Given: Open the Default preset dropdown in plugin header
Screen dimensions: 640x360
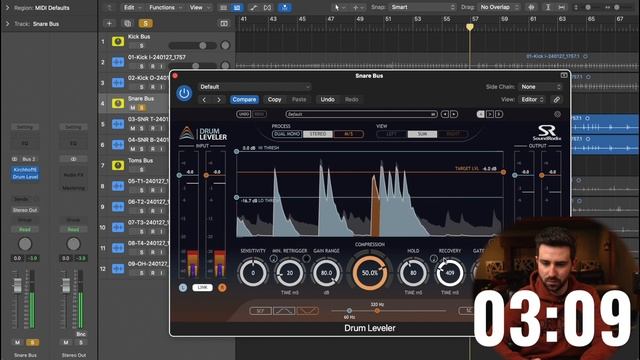Looking at the screenshot, I should click(x=255, y=87).
